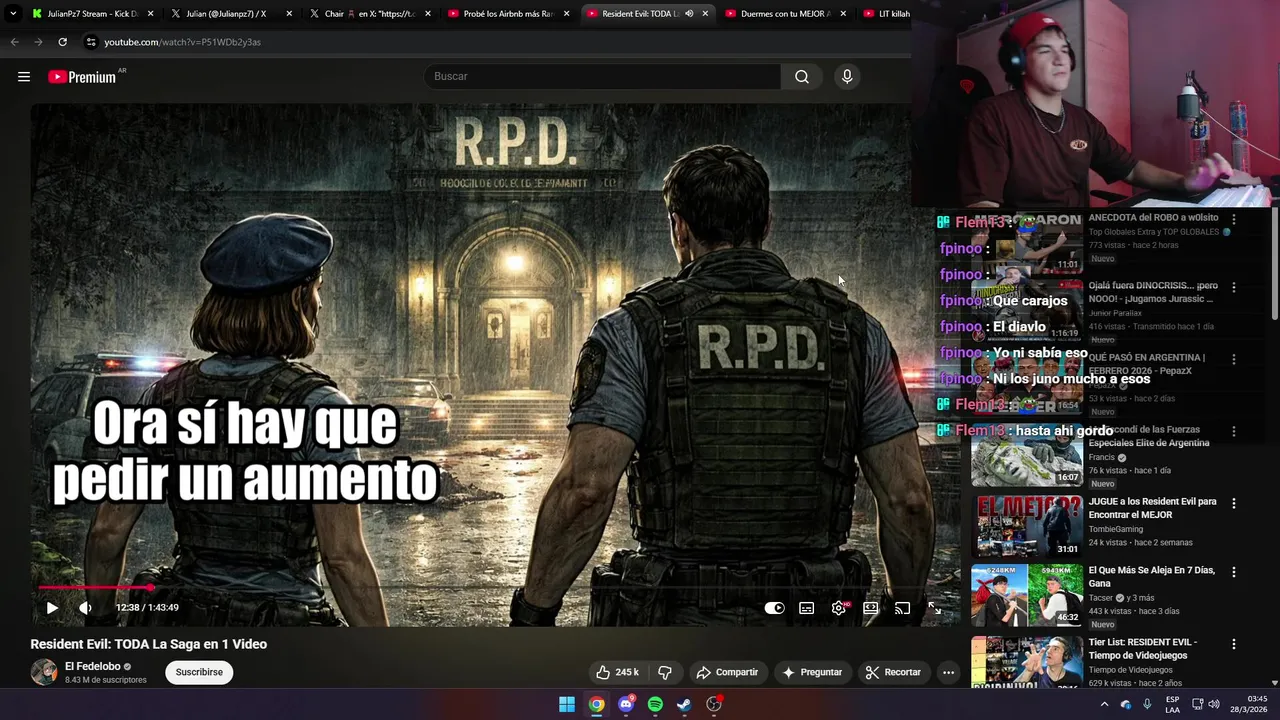Open the Windows Start menu

tap(567, 704)
